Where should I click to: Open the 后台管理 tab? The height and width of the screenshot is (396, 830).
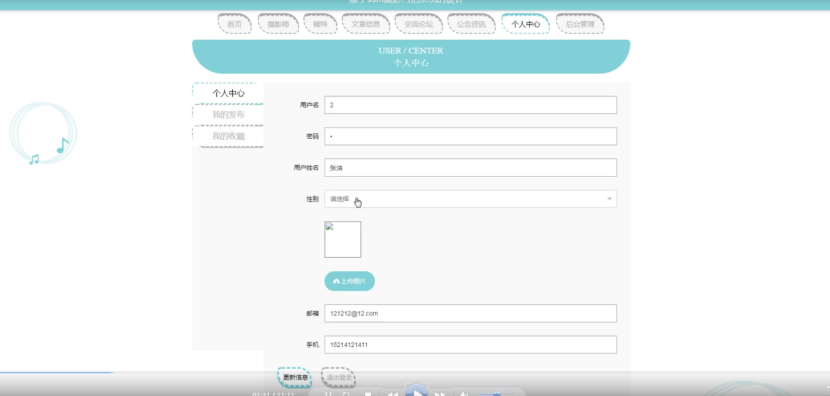click(580, 24)
